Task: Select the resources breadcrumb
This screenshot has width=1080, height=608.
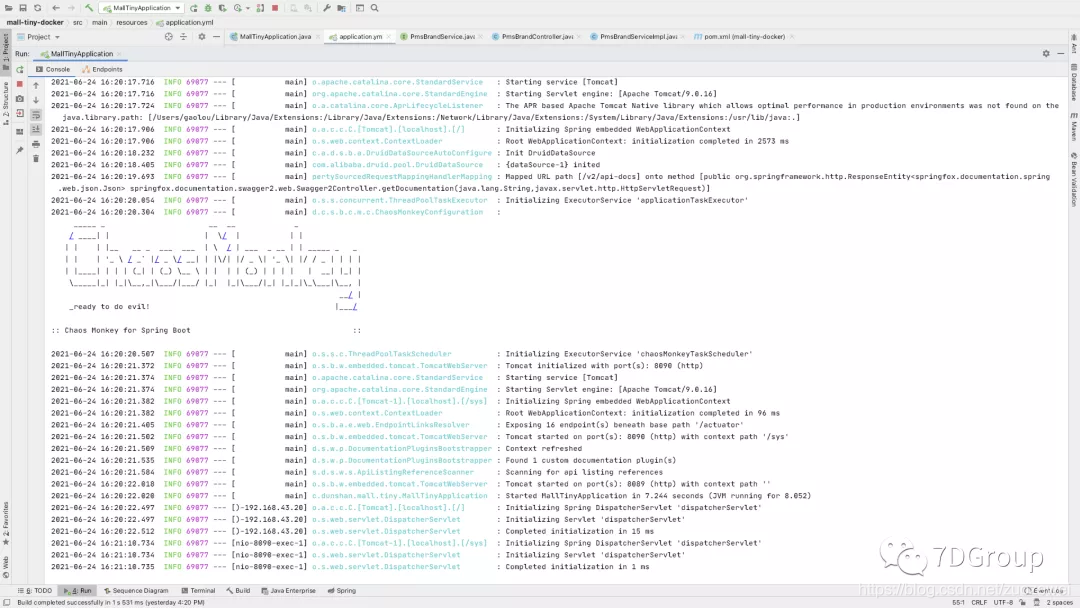Action: click(x=132, y=23)
